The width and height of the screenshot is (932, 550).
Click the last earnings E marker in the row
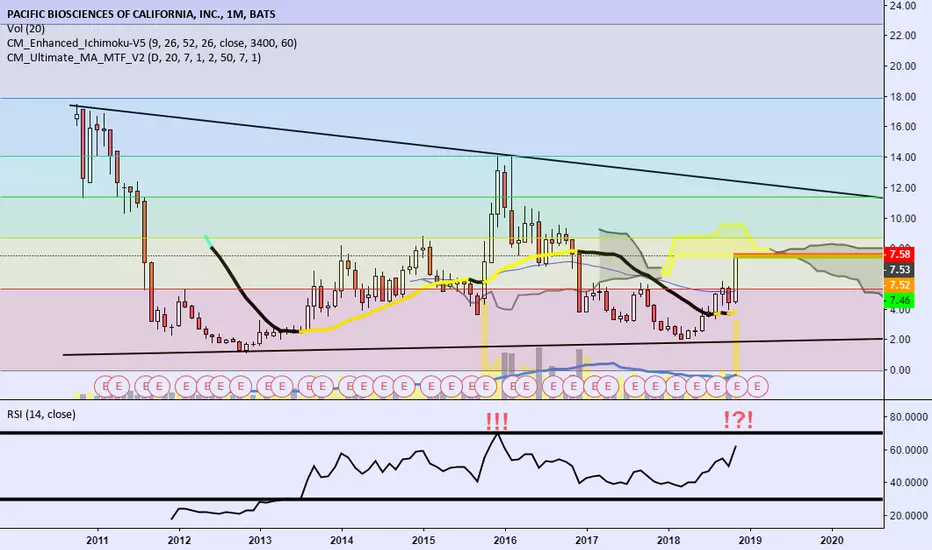point(757,386)
